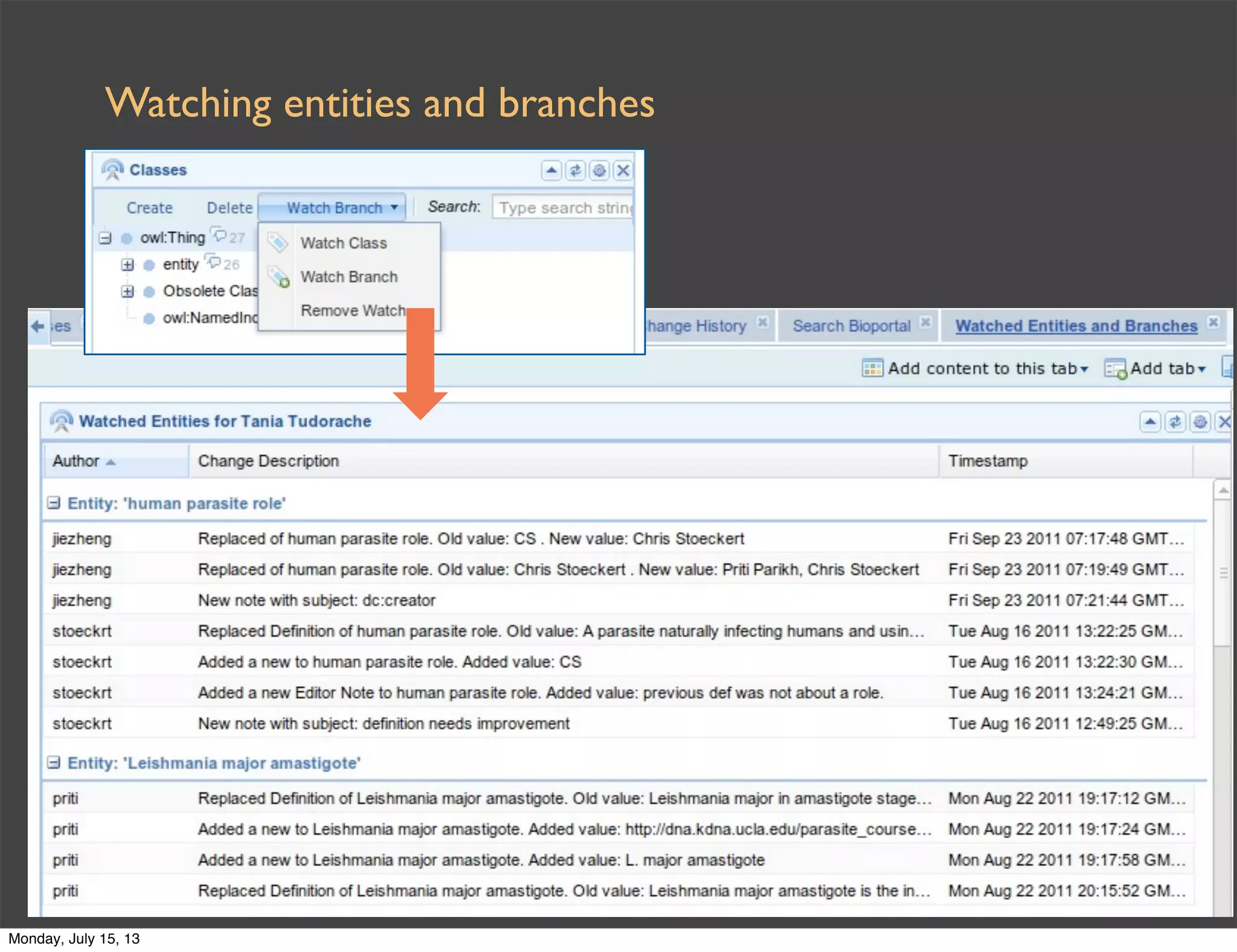This screenshot has height=952, width=1237.
Task: Open Classes panel settings gear
Action: pos(599,171)
